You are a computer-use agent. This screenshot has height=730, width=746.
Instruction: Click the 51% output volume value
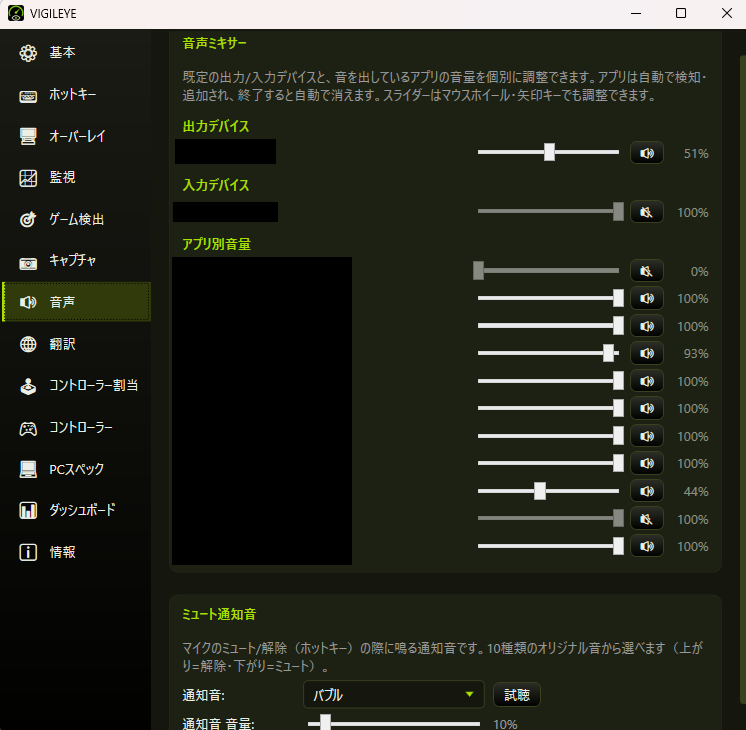coord(696,154)
